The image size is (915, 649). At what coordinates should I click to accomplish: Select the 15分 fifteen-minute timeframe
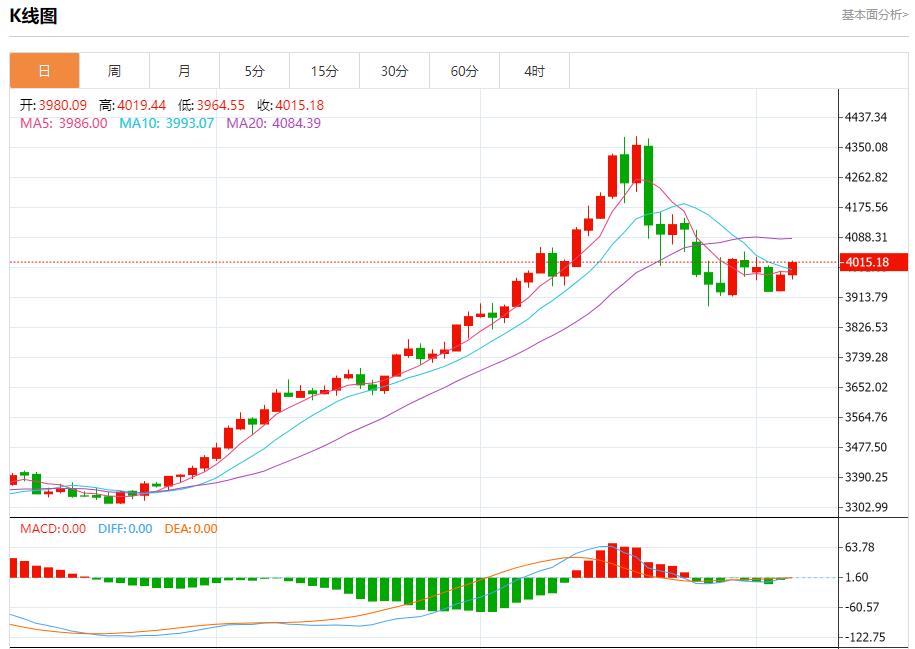(323, 70)
